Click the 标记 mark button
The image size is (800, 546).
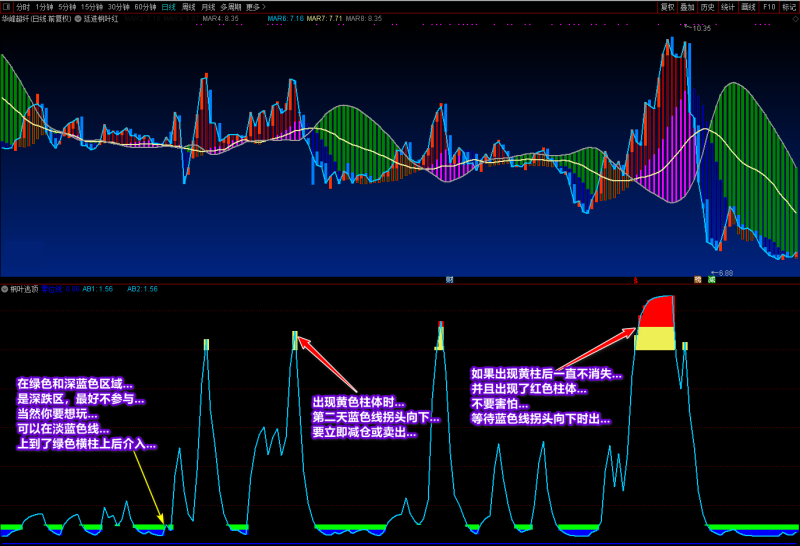[x=787, y=6]
